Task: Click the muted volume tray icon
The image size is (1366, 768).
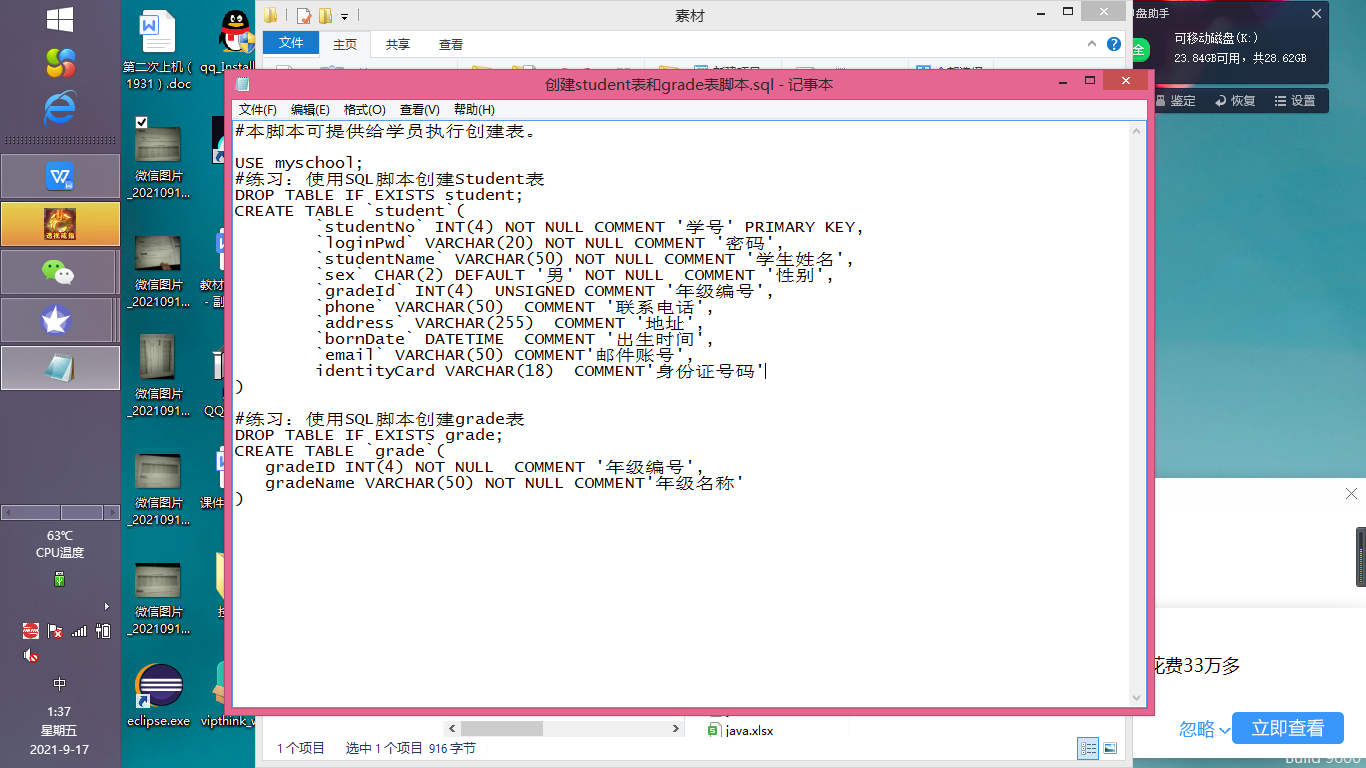Action: [31, 655]
